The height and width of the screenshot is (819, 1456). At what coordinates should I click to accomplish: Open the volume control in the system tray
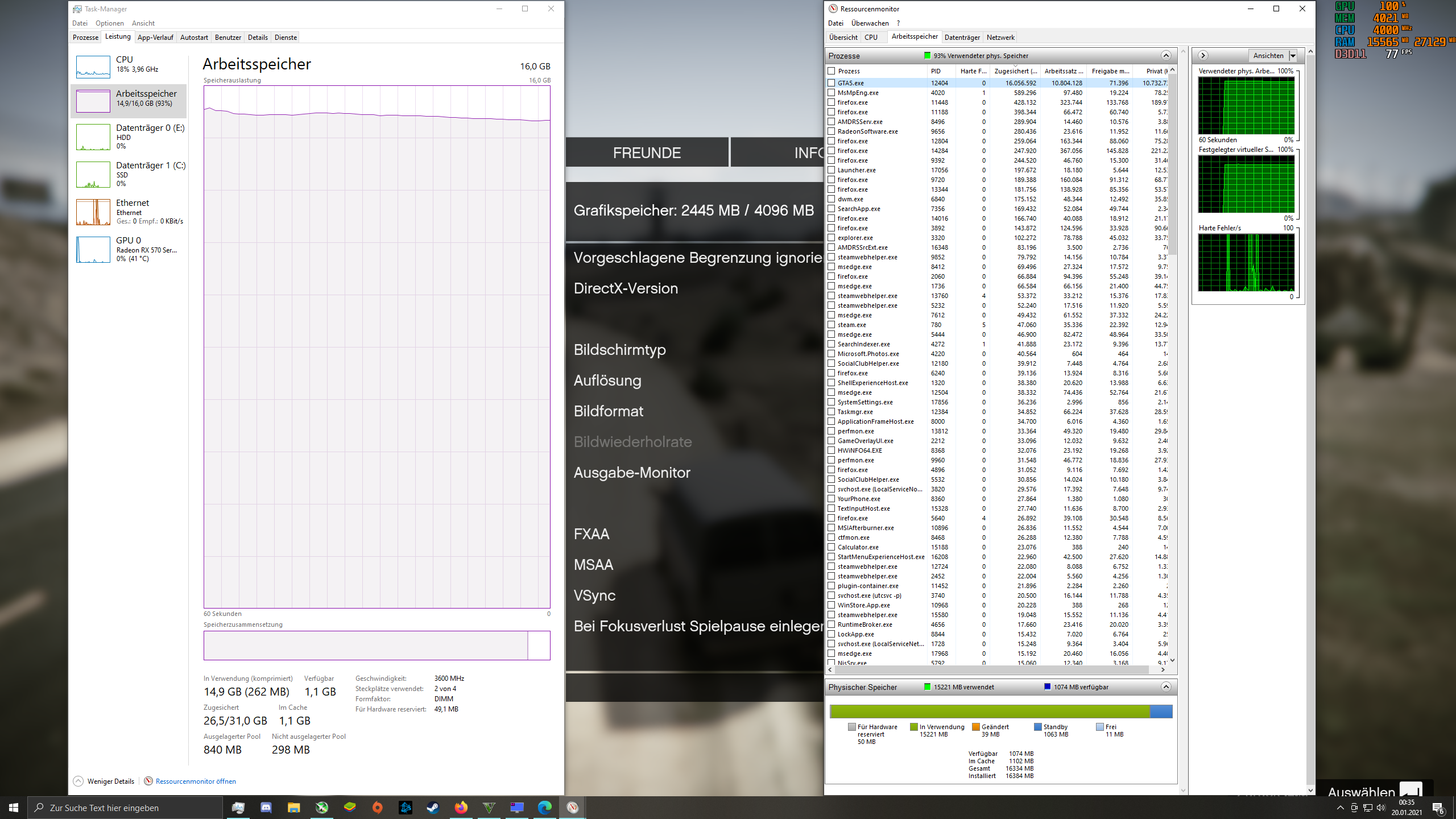click(x=1381, y=808)
